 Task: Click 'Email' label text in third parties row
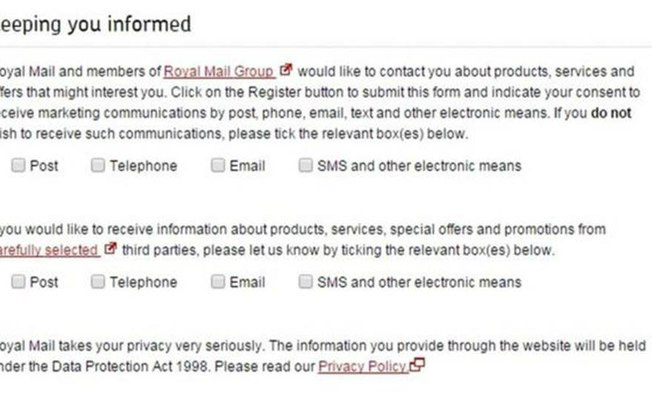tap(247, 282)
